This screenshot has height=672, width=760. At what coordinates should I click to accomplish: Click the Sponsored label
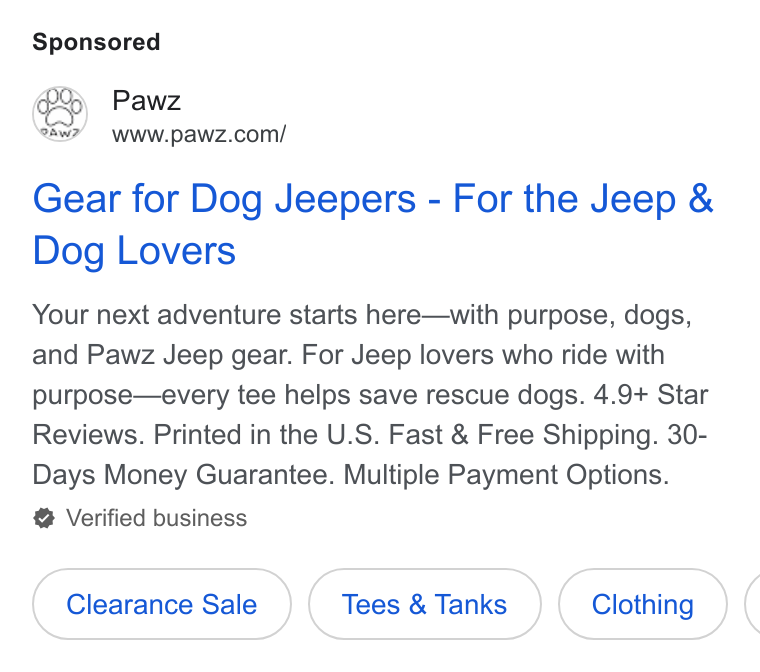click(x=96, y=42)
